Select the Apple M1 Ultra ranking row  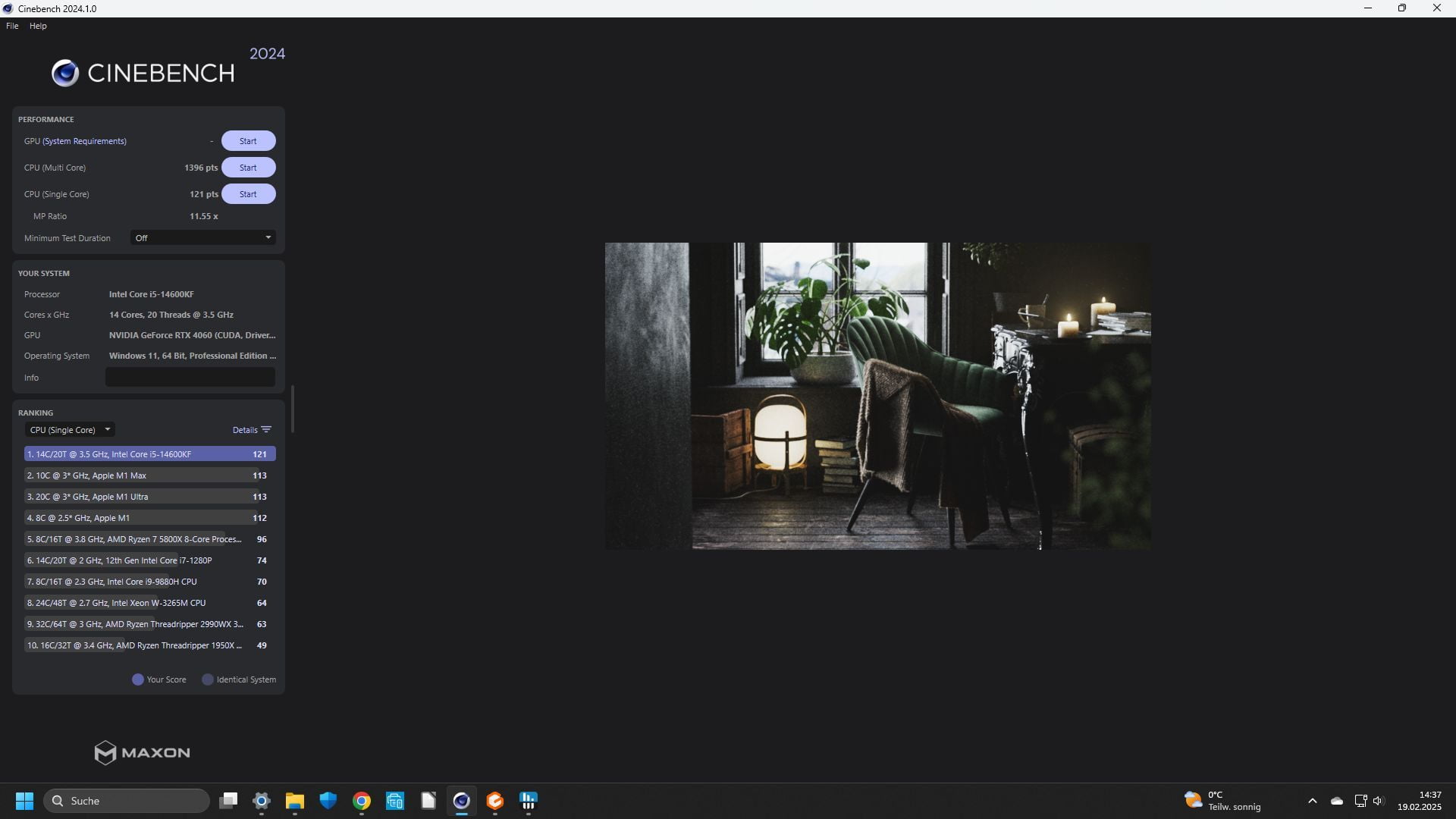click(149, 497)
